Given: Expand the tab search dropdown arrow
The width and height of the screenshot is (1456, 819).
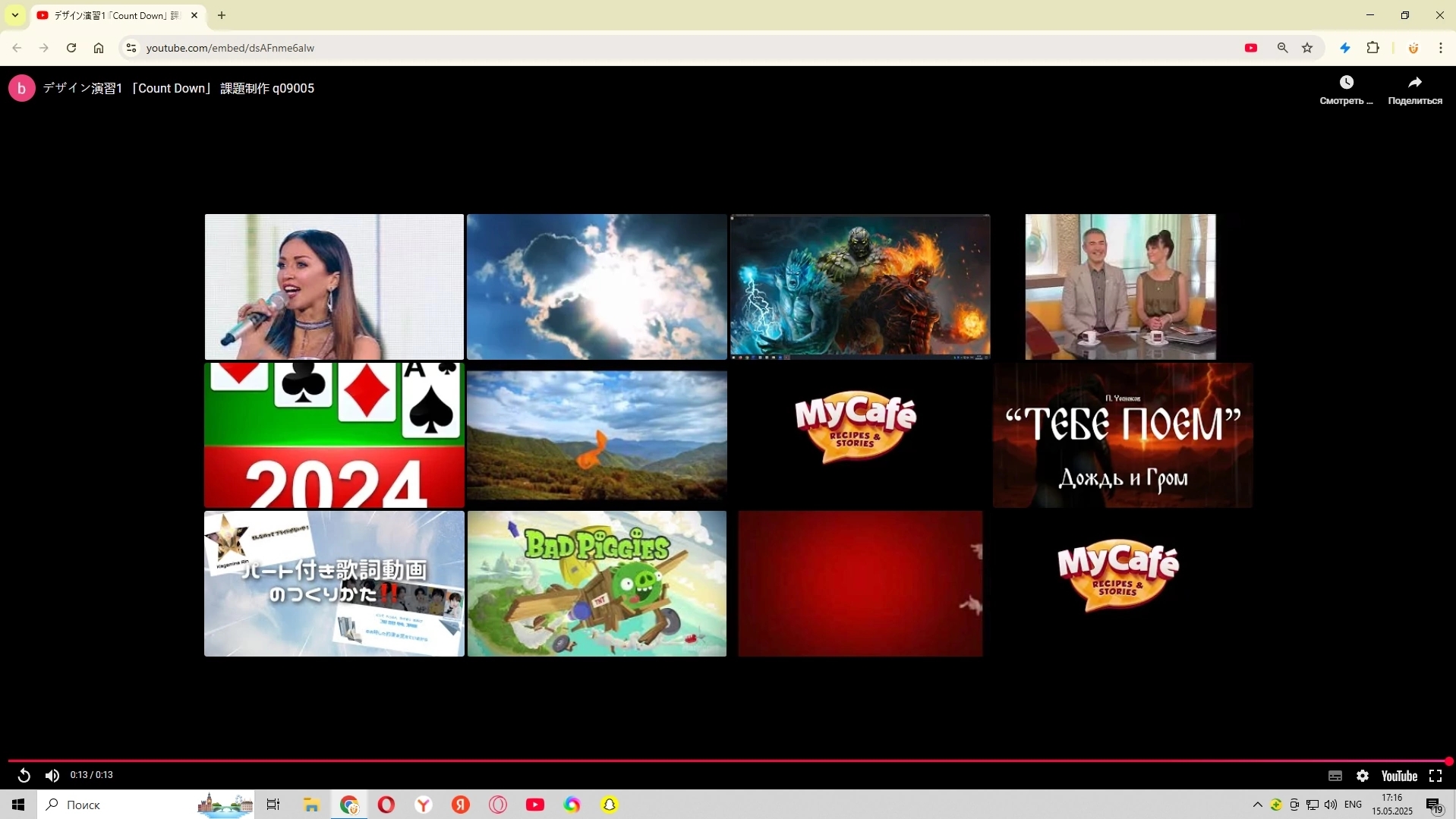Looking at the screenshot, I should point(15,15).
